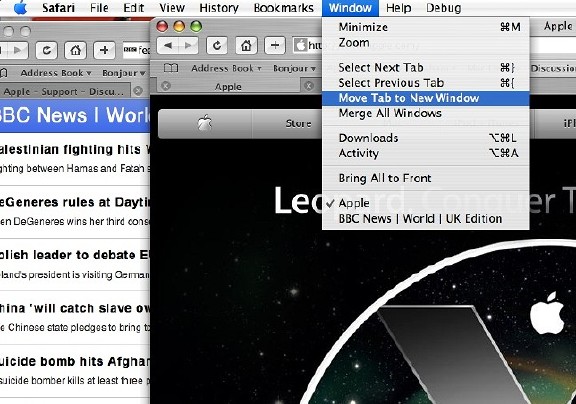Click yellow minimize button of Apple window

click(179, 26)
